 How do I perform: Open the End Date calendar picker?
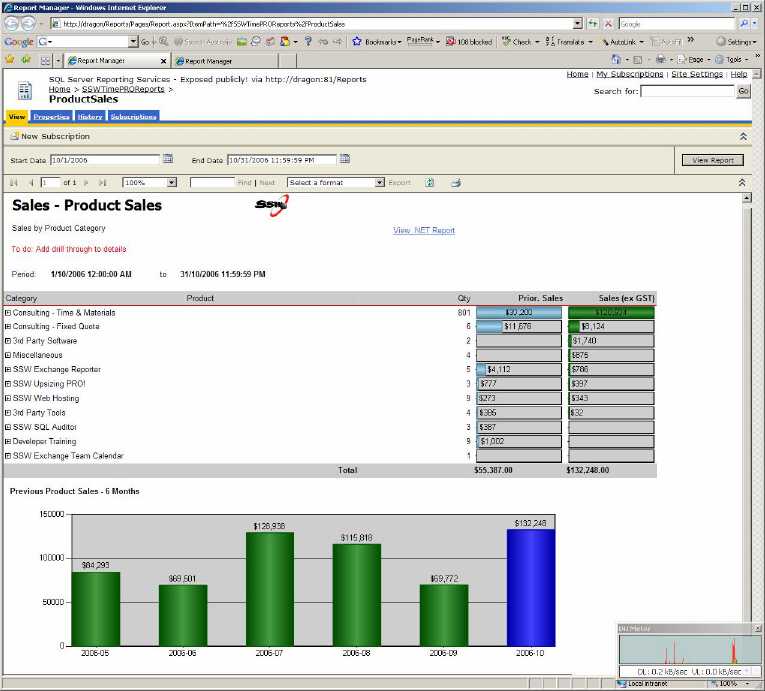[x=345, y=159]
